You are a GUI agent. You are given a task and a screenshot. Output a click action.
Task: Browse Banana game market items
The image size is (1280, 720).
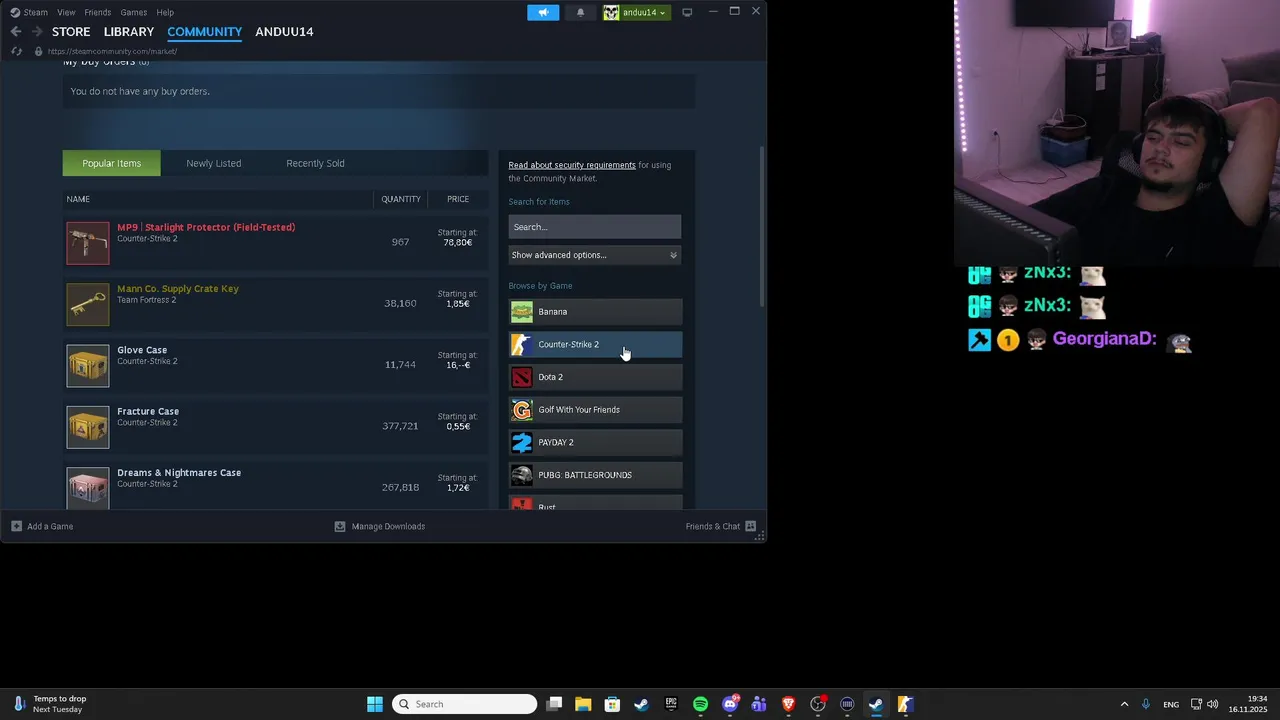[596, 312]
